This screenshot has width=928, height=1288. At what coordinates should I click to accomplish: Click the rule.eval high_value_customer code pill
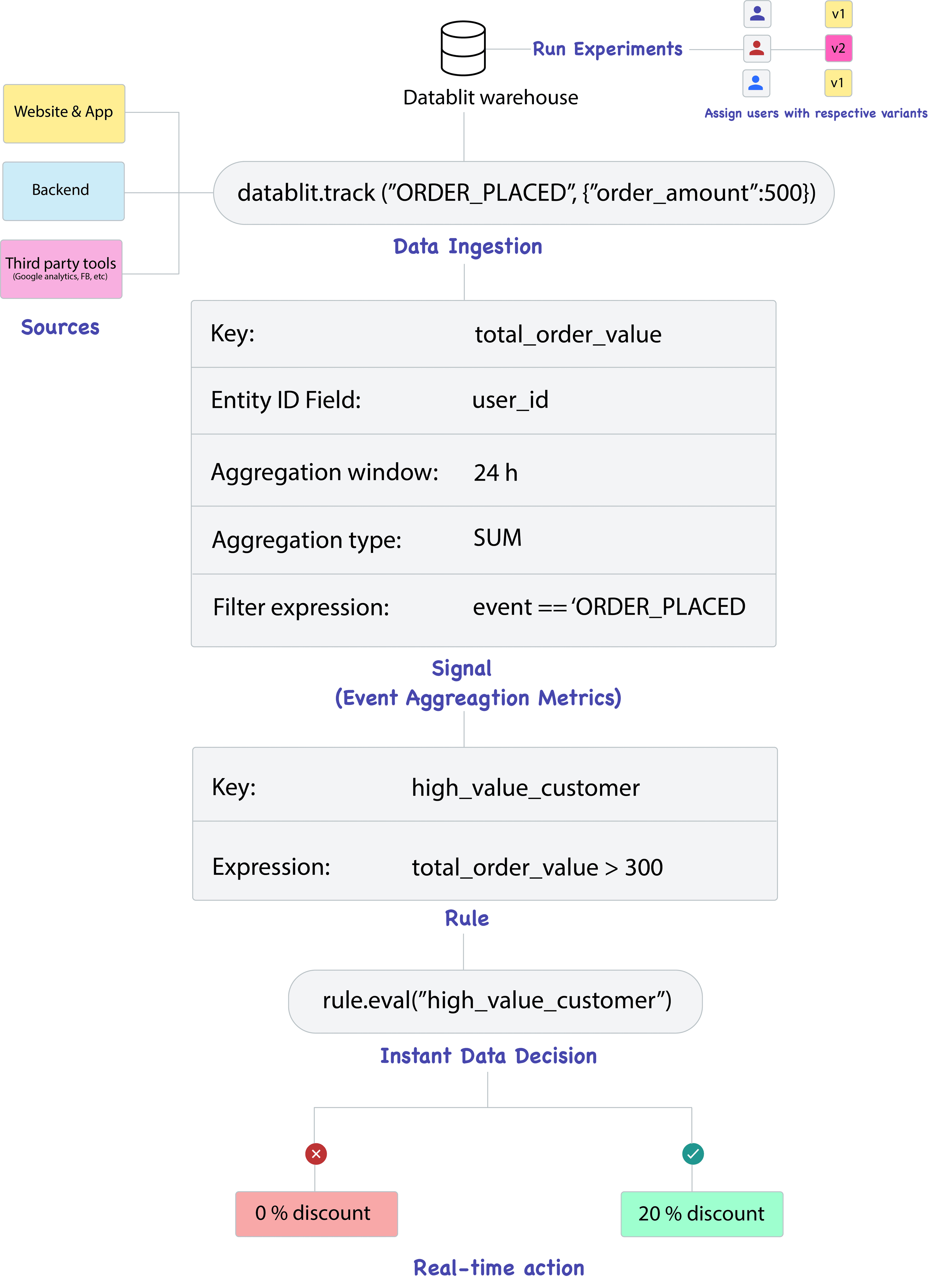tap(495, 1001)
